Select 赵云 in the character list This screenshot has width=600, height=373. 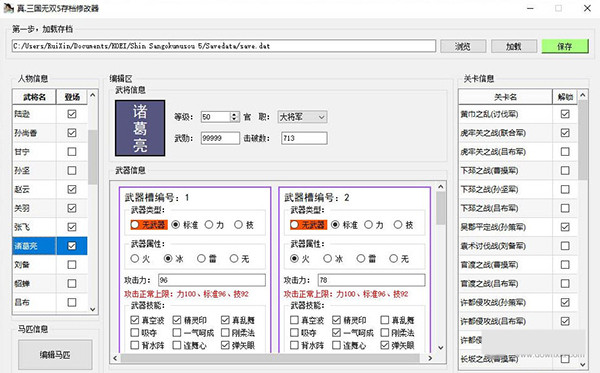(x=34, y=189)
